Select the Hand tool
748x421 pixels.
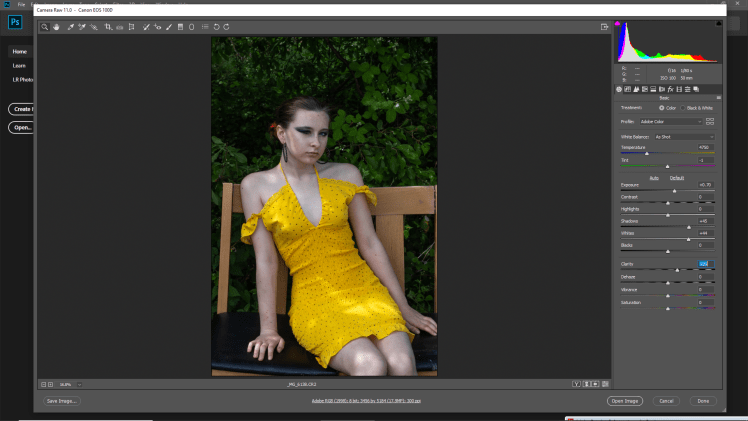pyautogui.click(x=57, y=27)
